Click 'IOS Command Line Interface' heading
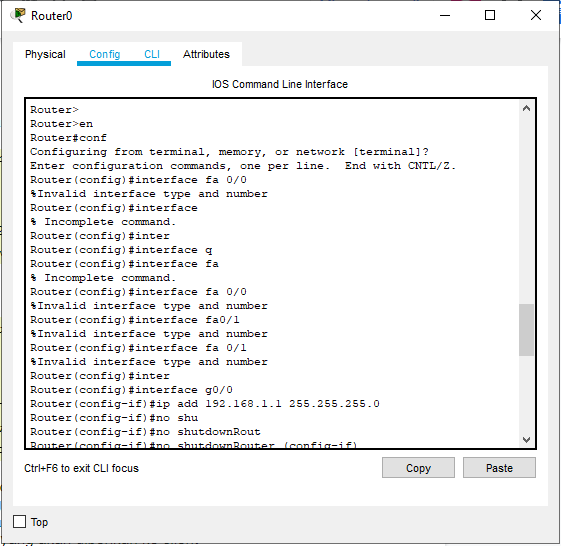 280,84
